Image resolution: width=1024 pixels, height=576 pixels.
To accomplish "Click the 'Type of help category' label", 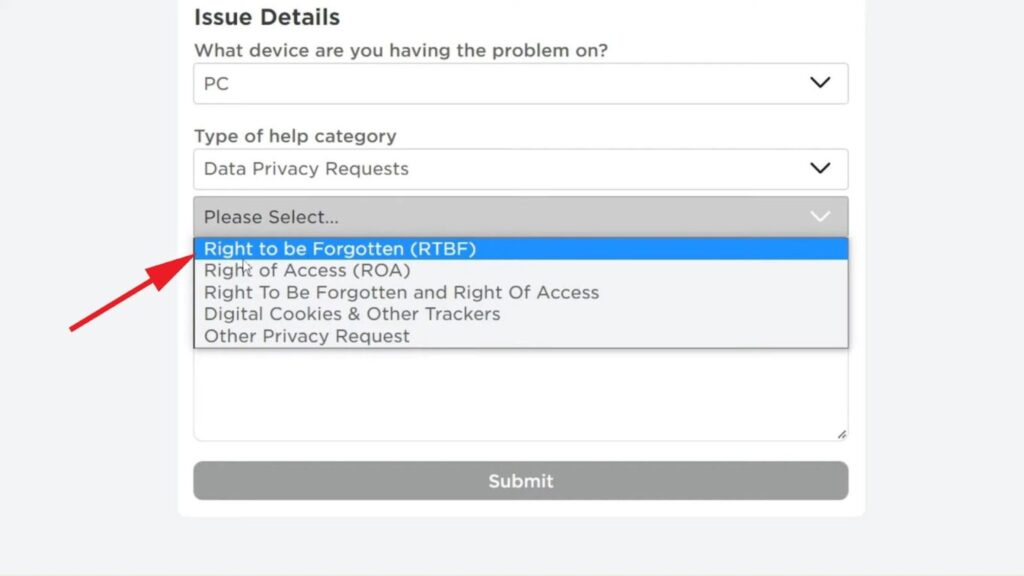I will [295, 136].
